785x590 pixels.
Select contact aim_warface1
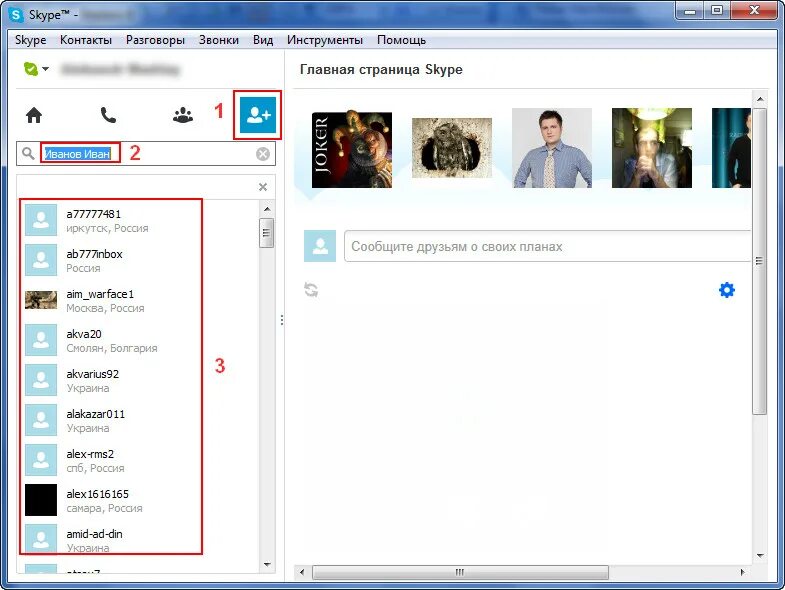(140, 301)
